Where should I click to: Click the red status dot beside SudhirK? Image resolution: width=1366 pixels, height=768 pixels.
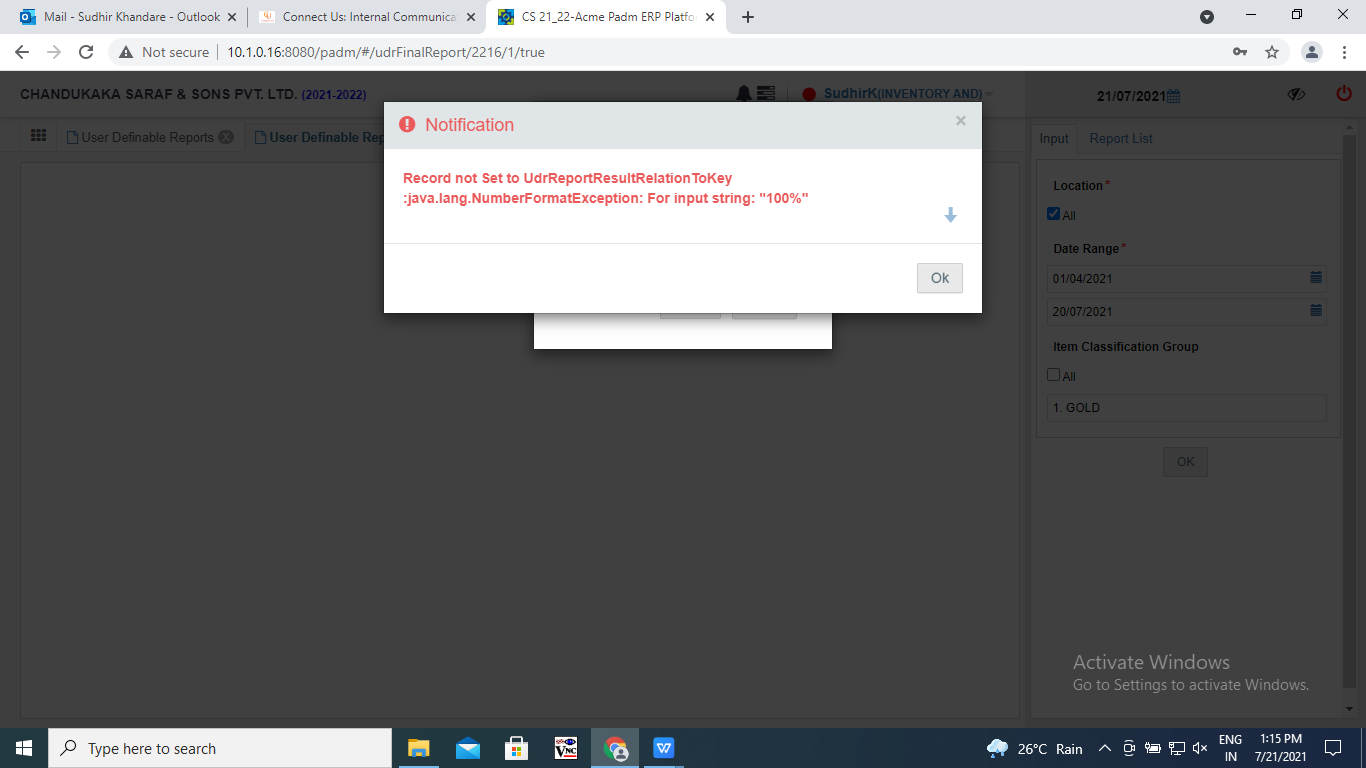click(810, 94)
